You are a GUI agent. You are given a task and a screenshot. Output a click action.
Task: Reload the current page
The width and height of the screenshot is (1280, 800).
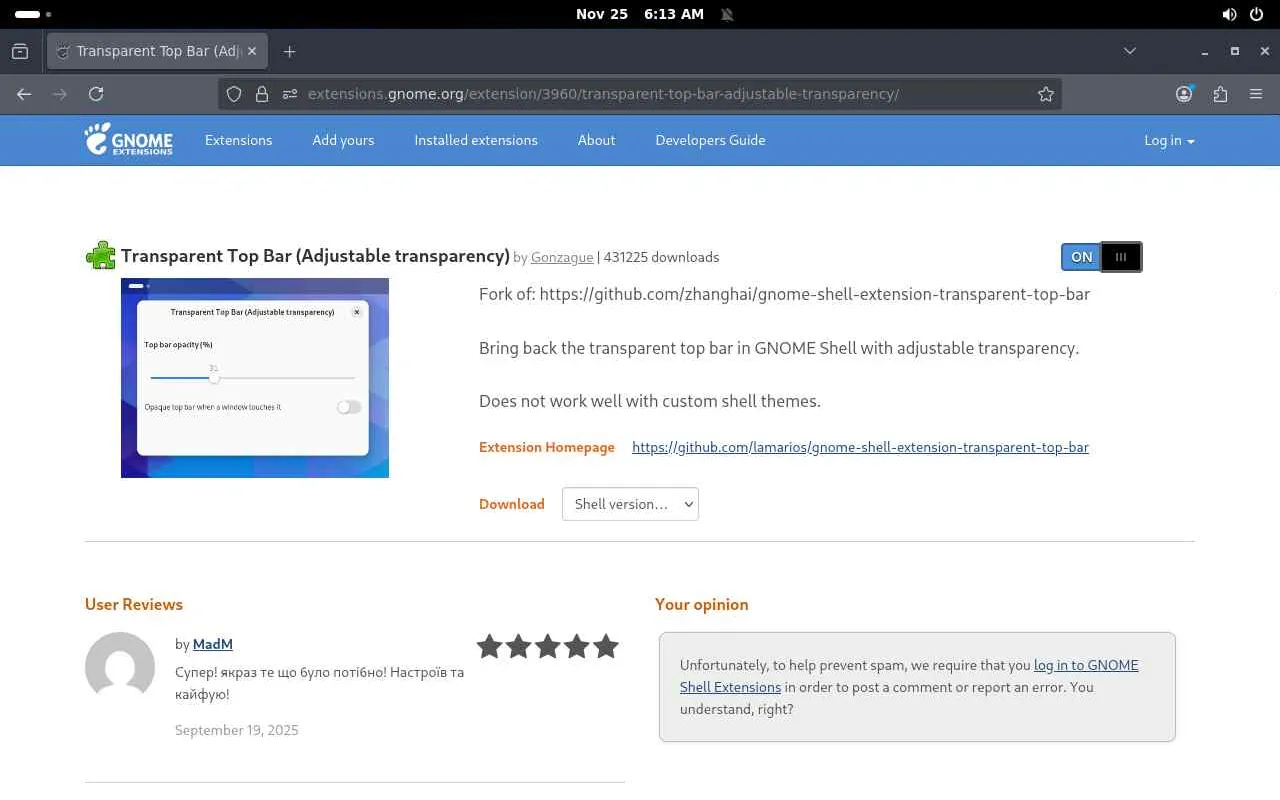coord(96,94)
